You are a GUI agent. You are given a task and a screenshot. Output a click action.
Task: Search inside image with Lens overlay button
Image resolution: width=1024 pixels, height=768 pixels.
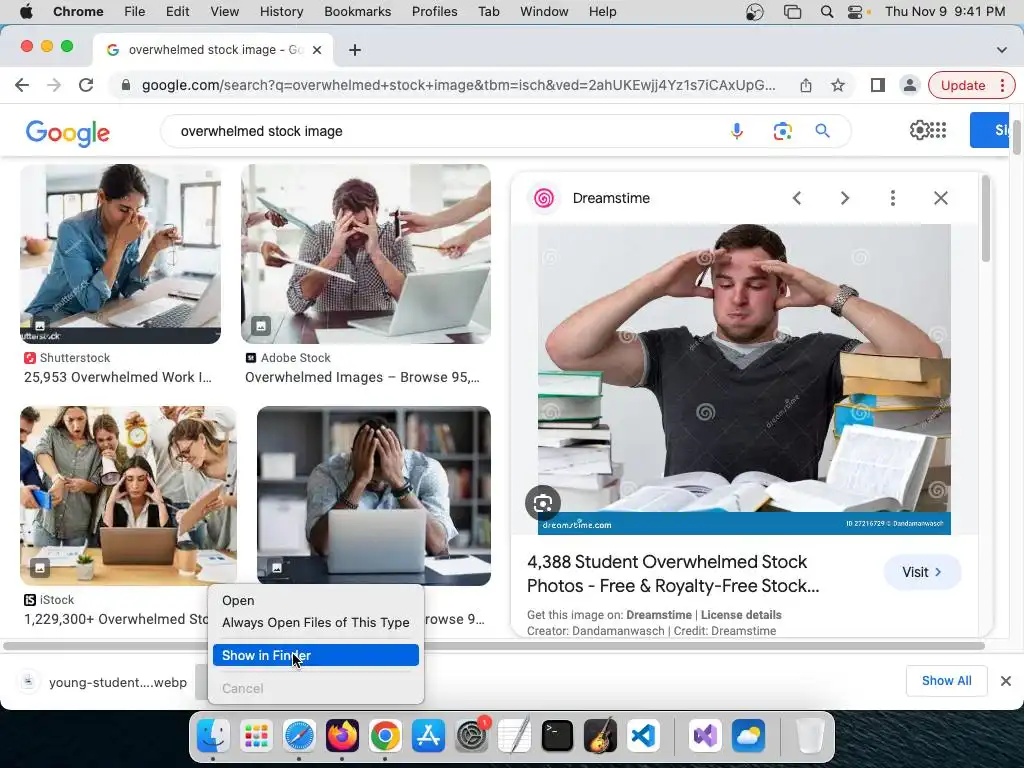click(x=543, y=503)
